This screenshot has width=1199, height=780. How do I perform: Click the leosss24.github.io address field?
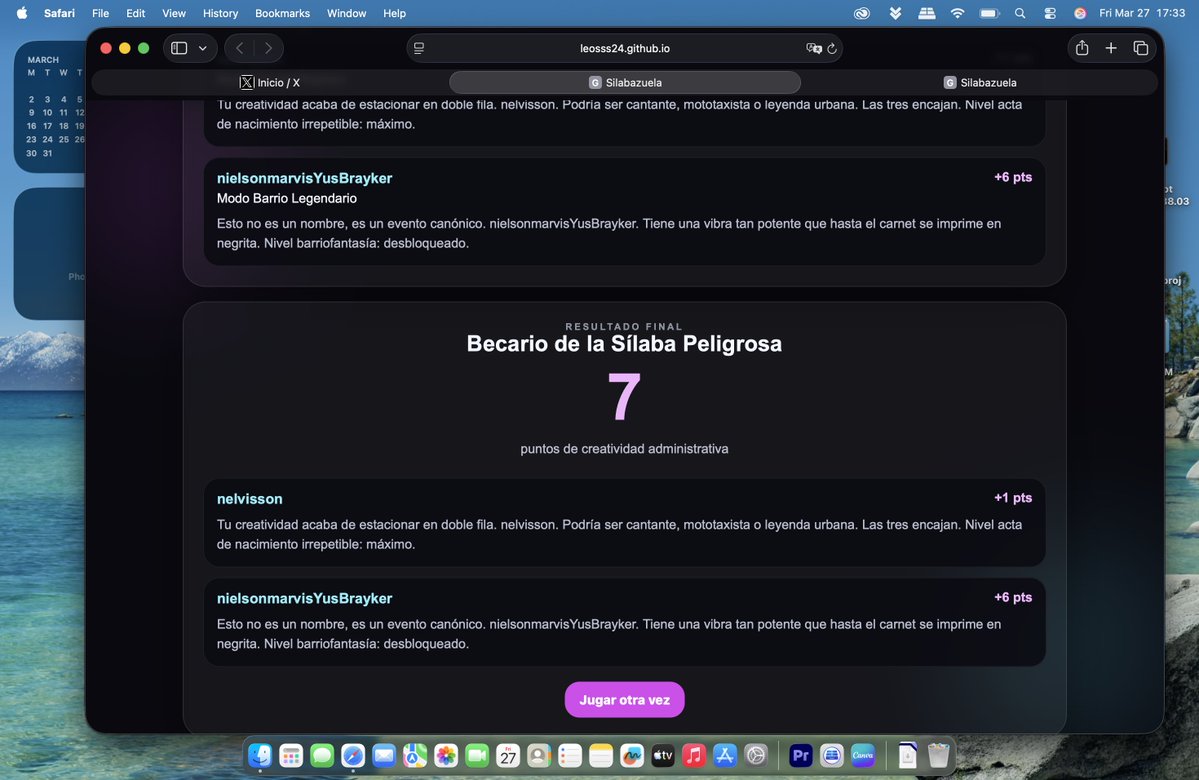coord(625,48)
